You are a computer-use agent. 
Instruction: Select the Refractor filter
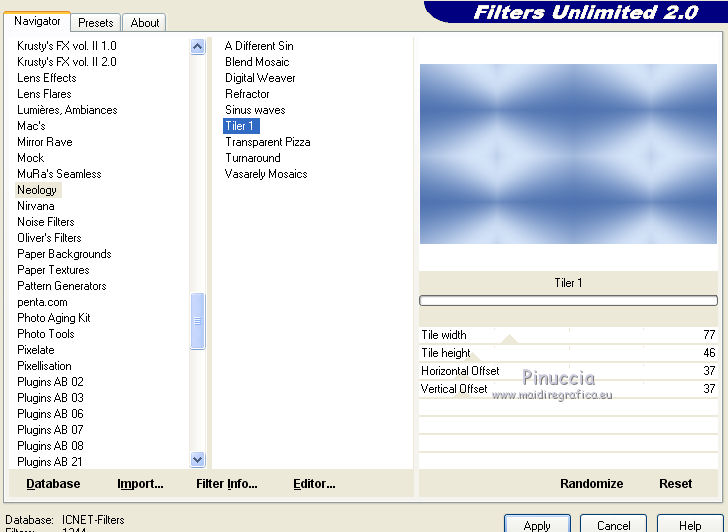tap(247, 94)
